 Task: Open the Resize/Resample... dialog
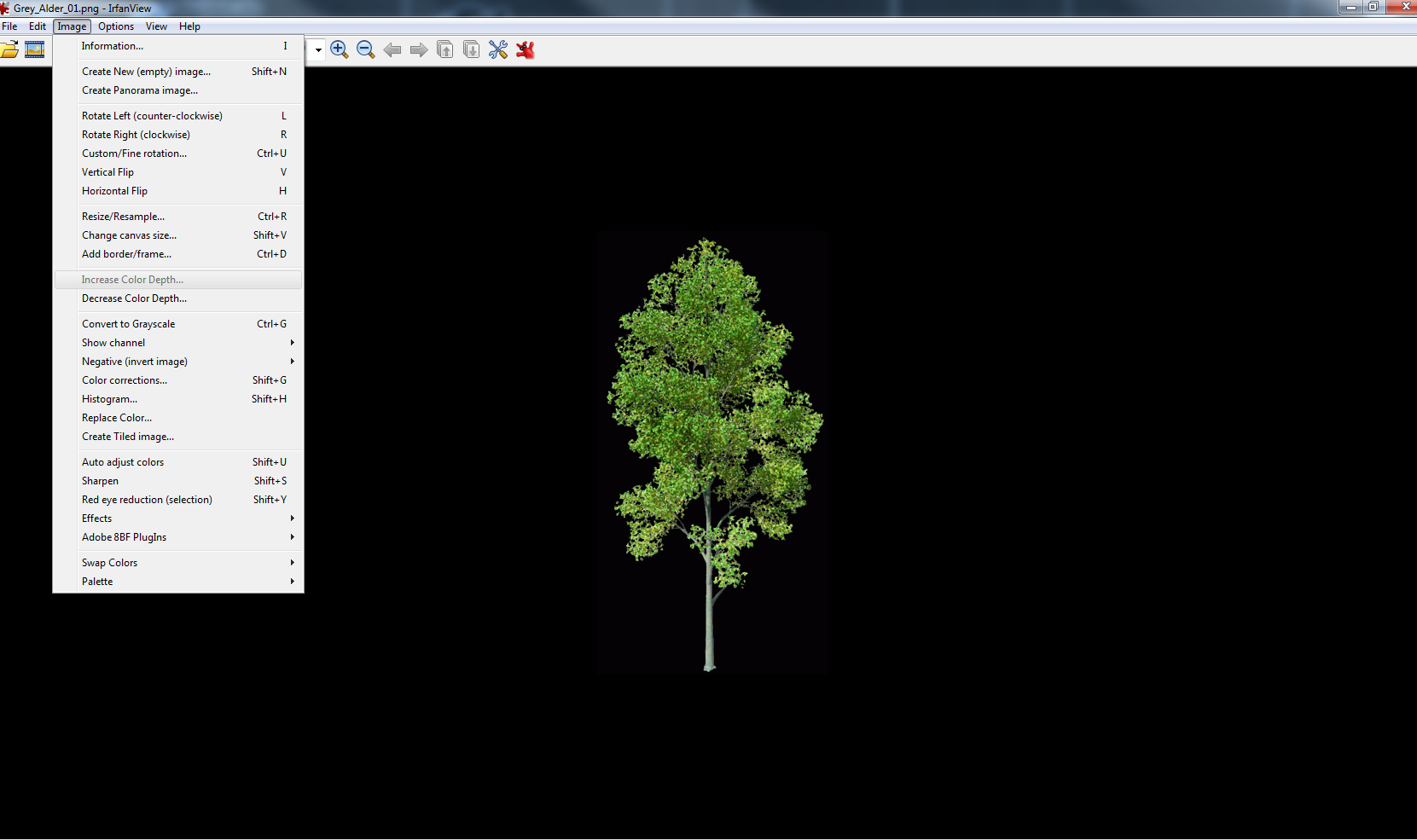pyautogui.click(x=178, y=217)
